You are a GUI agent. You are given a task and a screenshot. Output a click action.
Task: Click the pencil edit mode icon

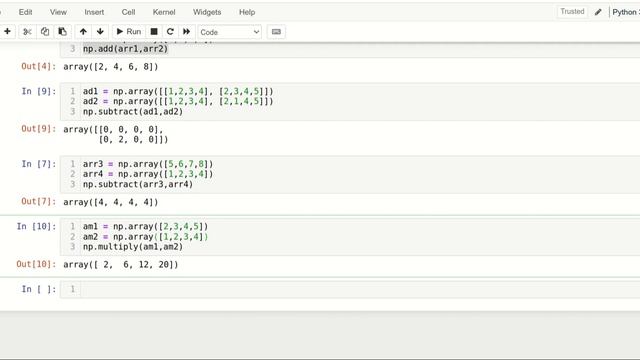coord(598,12)
